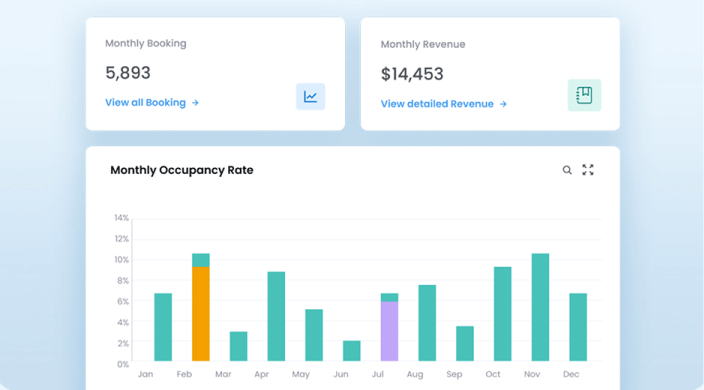Select the September bar in the chart
Image resolution: width=704 pixels, height=390 pixels.
click(x=465, y=344)
